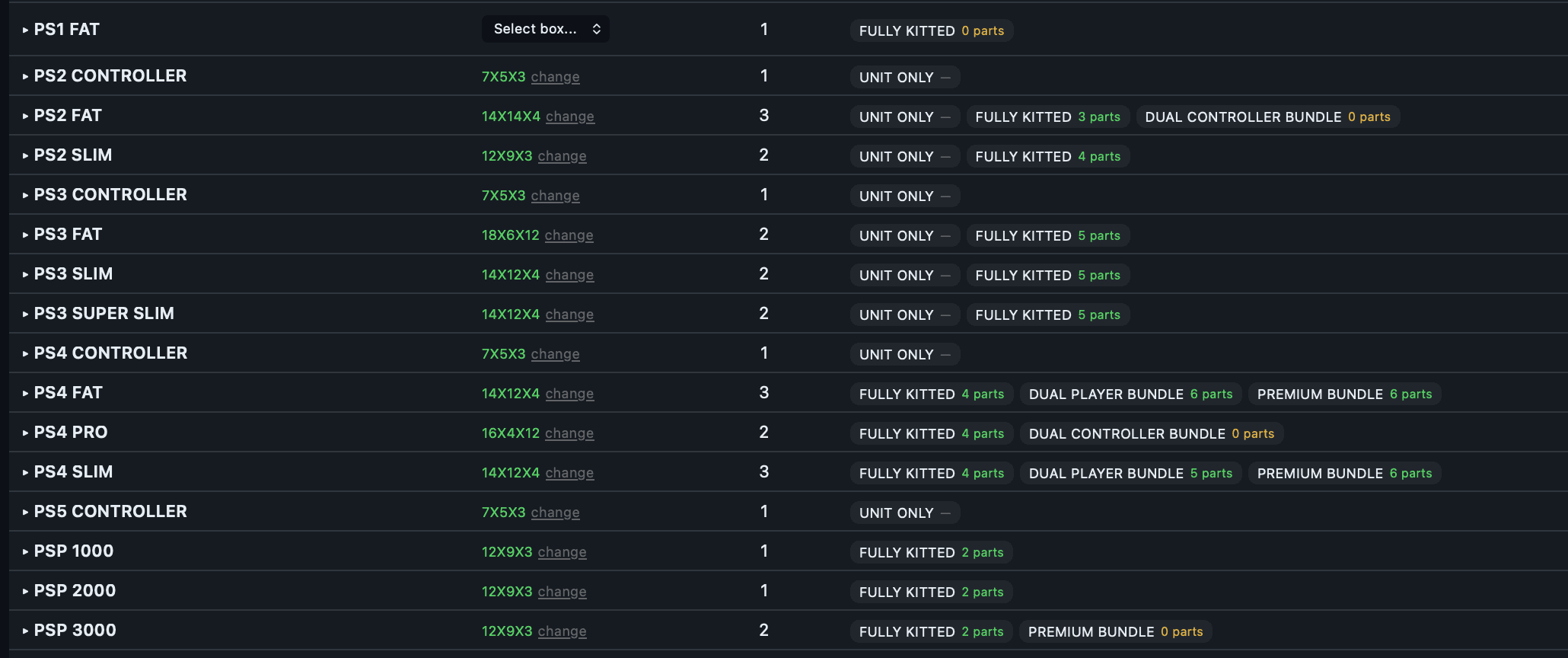Select UNIT ONLY tag for PS4 CONTROLLER
Screen dimensions: 1568x658
(x=905, y=355)
